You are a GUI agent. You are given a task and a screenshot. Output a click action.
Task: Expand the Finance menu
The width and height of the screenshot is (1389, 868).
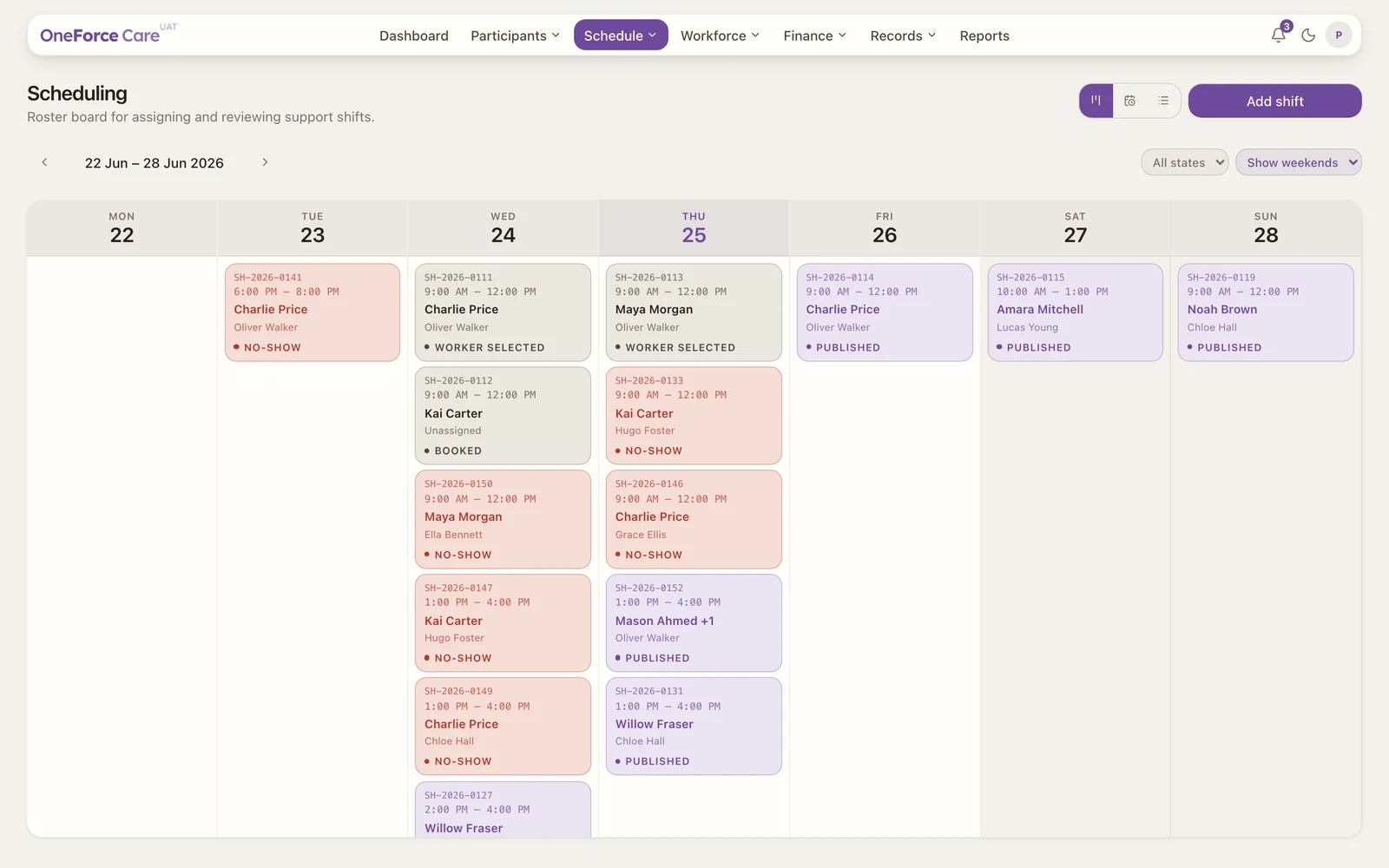[x=814, y=36]
